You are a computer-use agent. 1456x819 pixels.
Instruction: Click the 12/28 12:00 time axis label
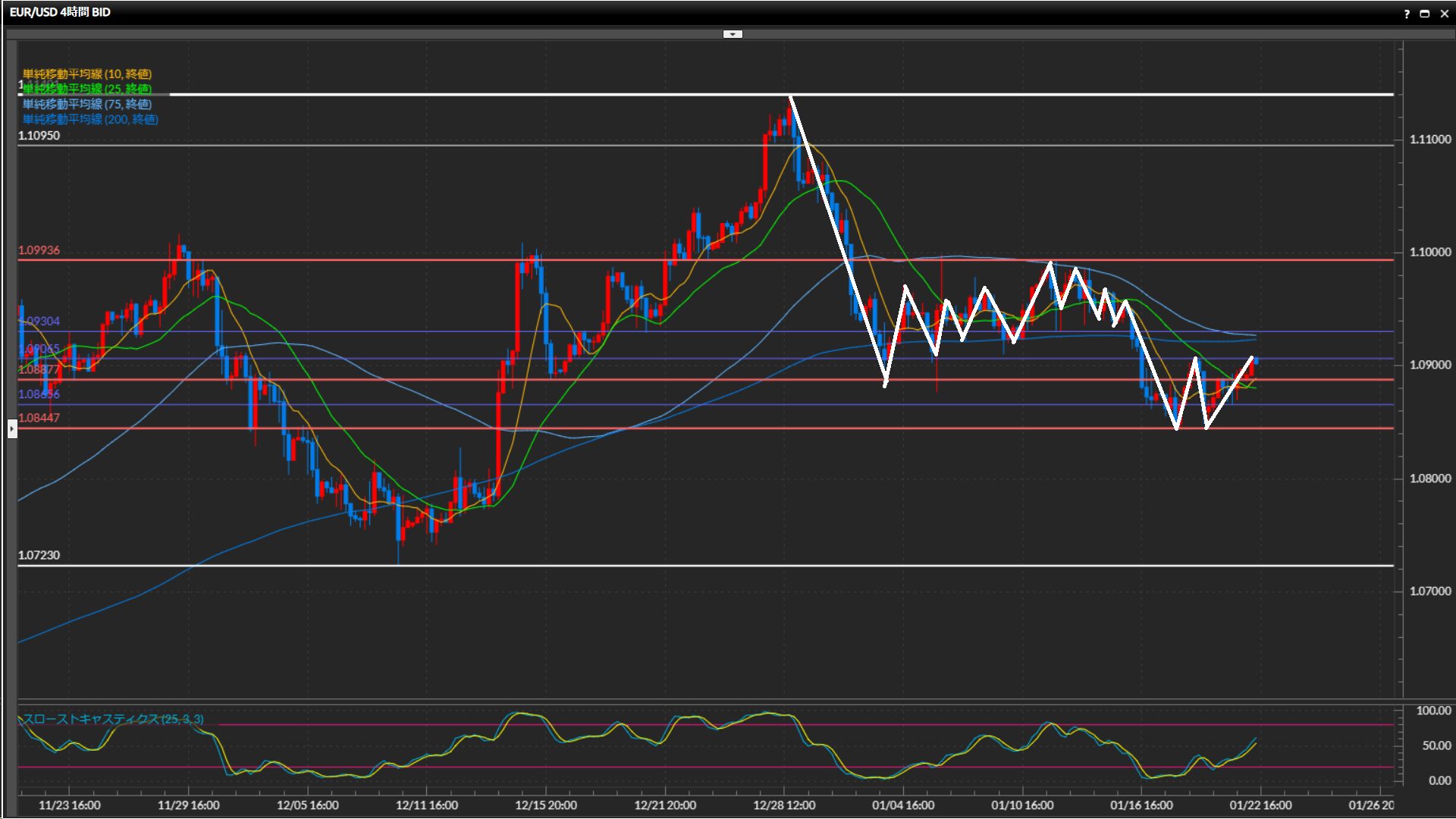tap(784, 805)
